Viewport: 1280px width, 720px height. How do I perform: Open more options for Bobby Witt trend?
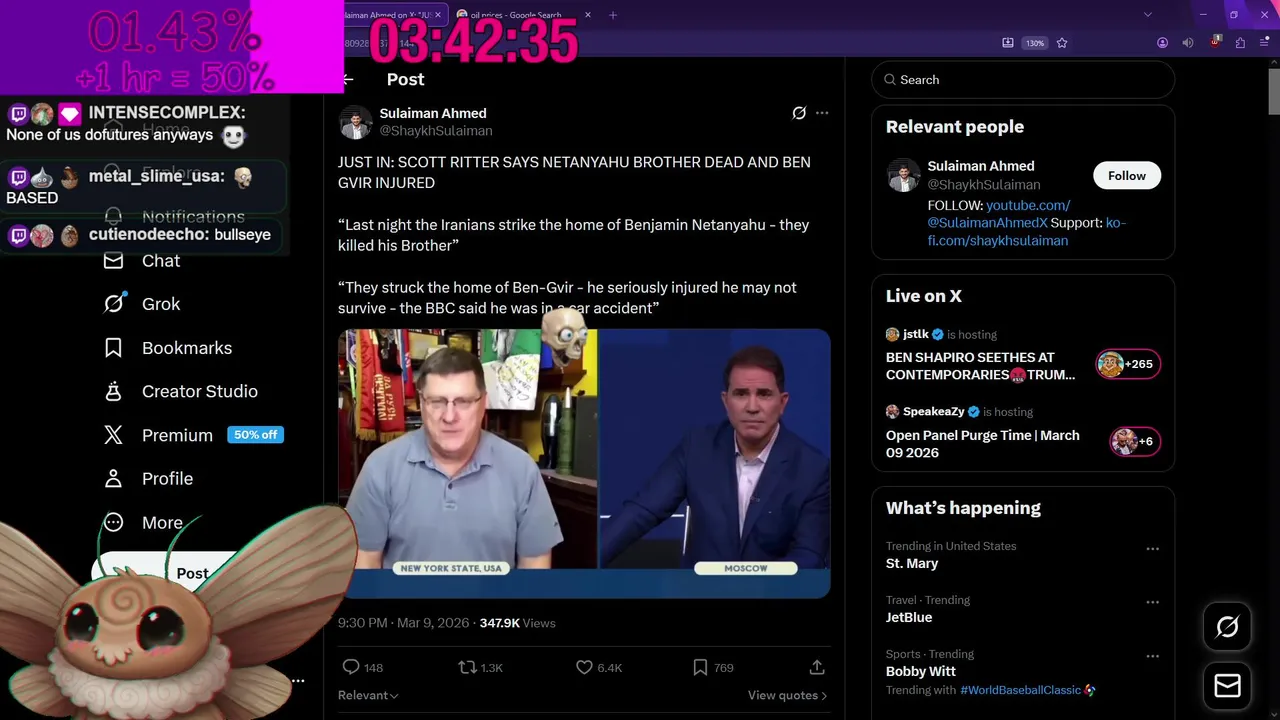tap(1152, 657)
